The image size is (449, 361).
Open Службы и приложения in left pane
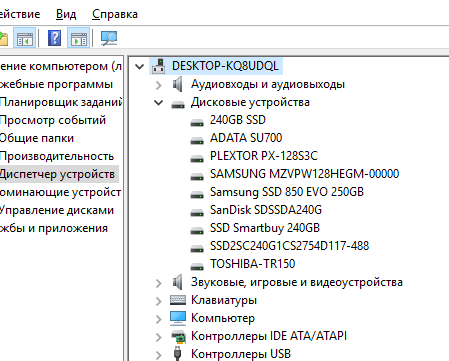[x=54, y=228]
